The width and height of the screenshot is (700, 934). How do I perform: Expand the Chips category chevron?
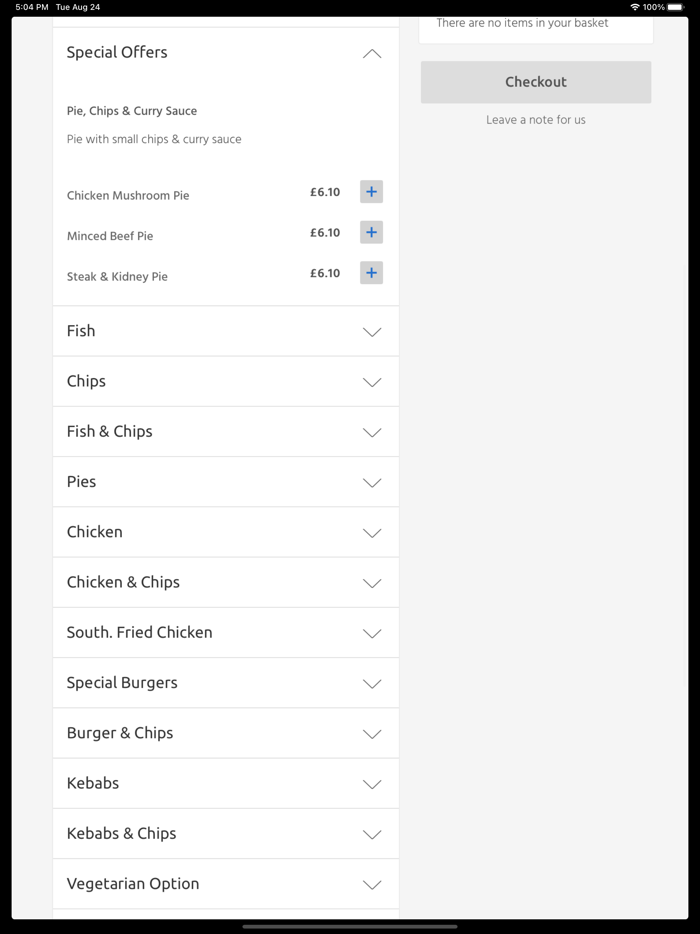(371, 382)
